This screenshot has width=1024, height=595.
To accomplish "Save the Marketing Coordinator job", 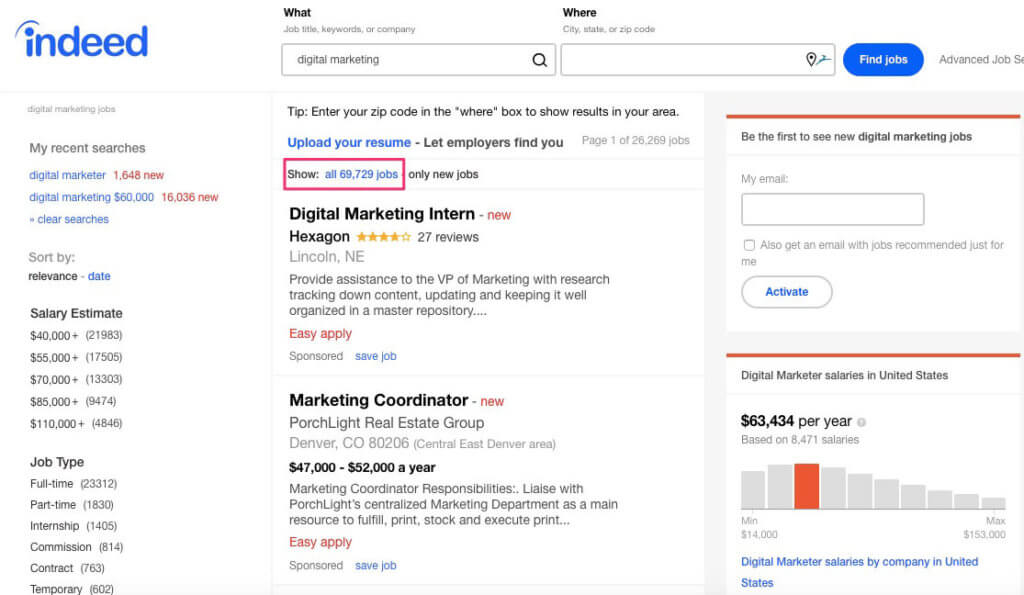I will [375, 565].
